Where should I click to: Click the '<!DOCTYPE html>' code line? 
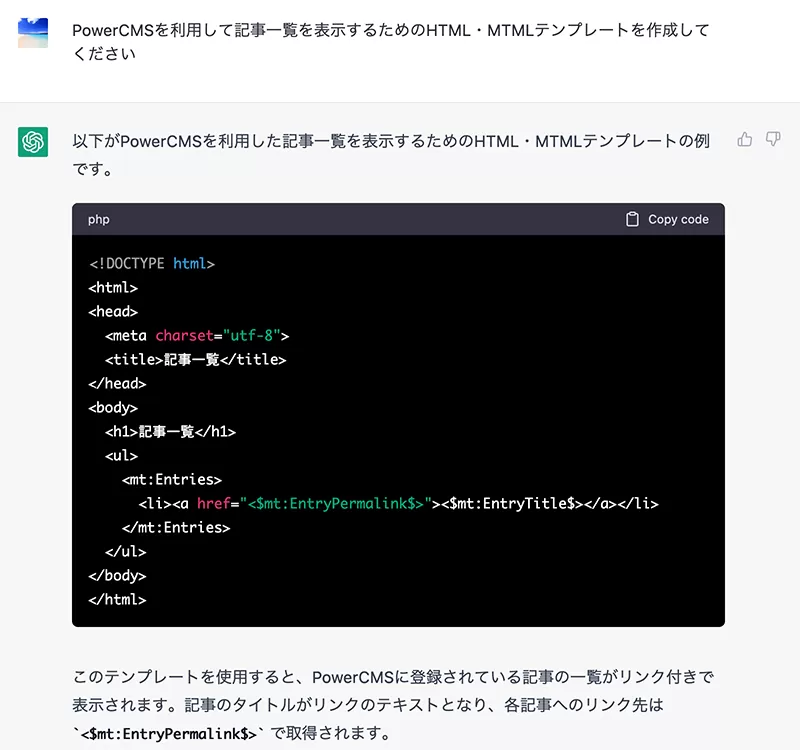(x=152, y=263)
